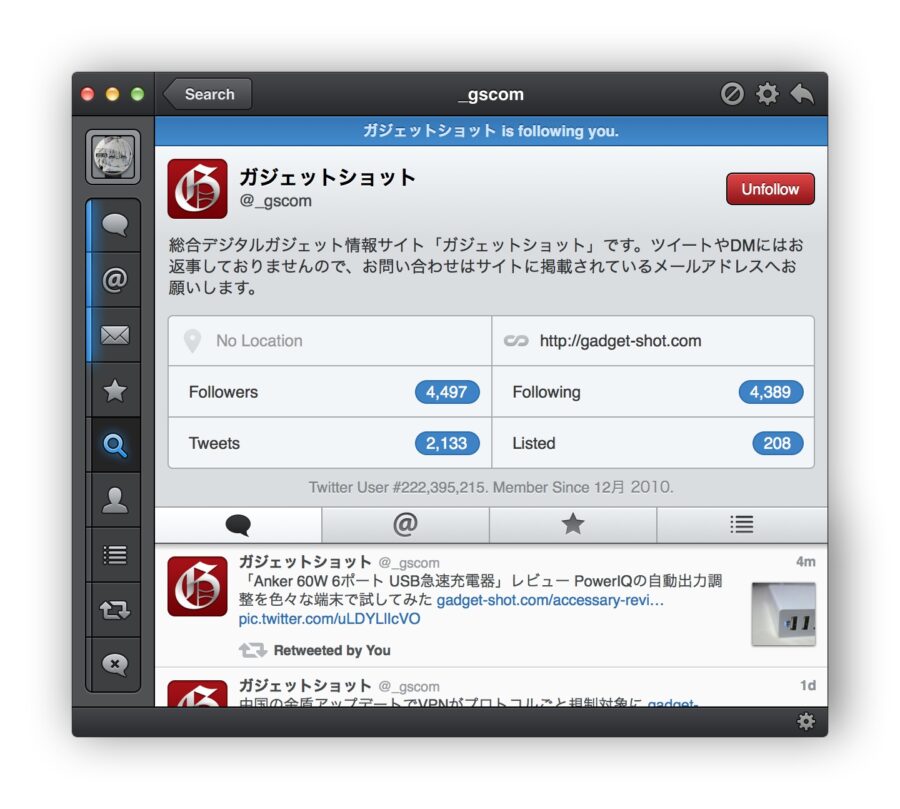Select the Search magnifier icon in sidebar
The image size is (900, 809).
pyautogui.click(x=114, y=445)
